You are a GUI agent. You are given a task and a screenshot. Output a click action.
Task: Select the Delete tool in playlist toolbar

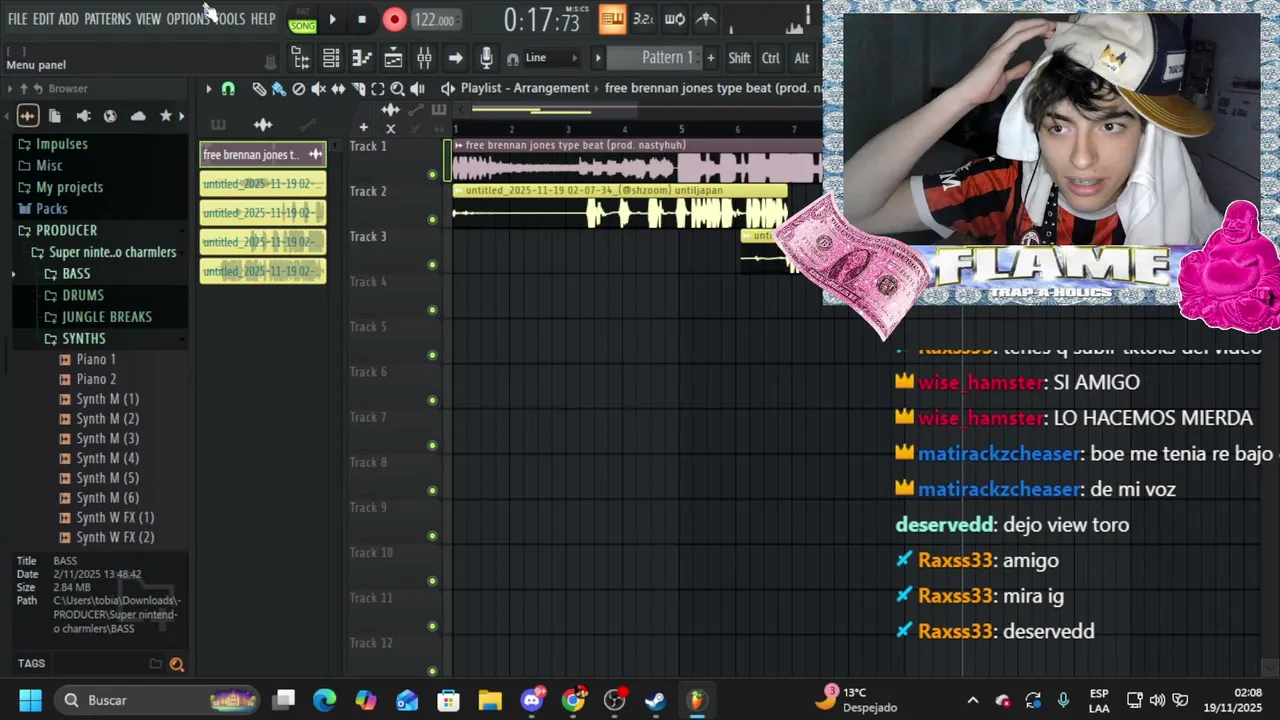coord(299,89)
